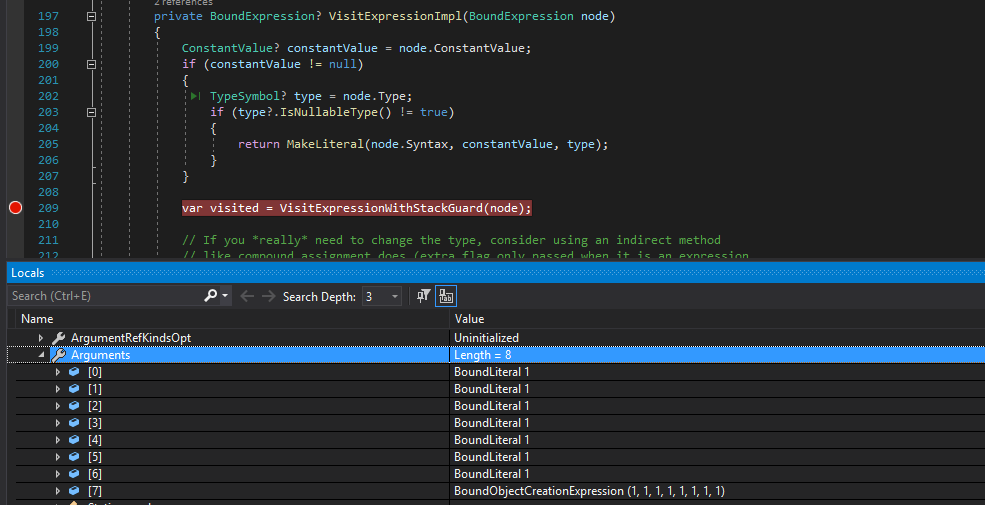Click the green Run to Click glyph on line 202
This screenshot has height=505, width=985.
coord(195,96)
